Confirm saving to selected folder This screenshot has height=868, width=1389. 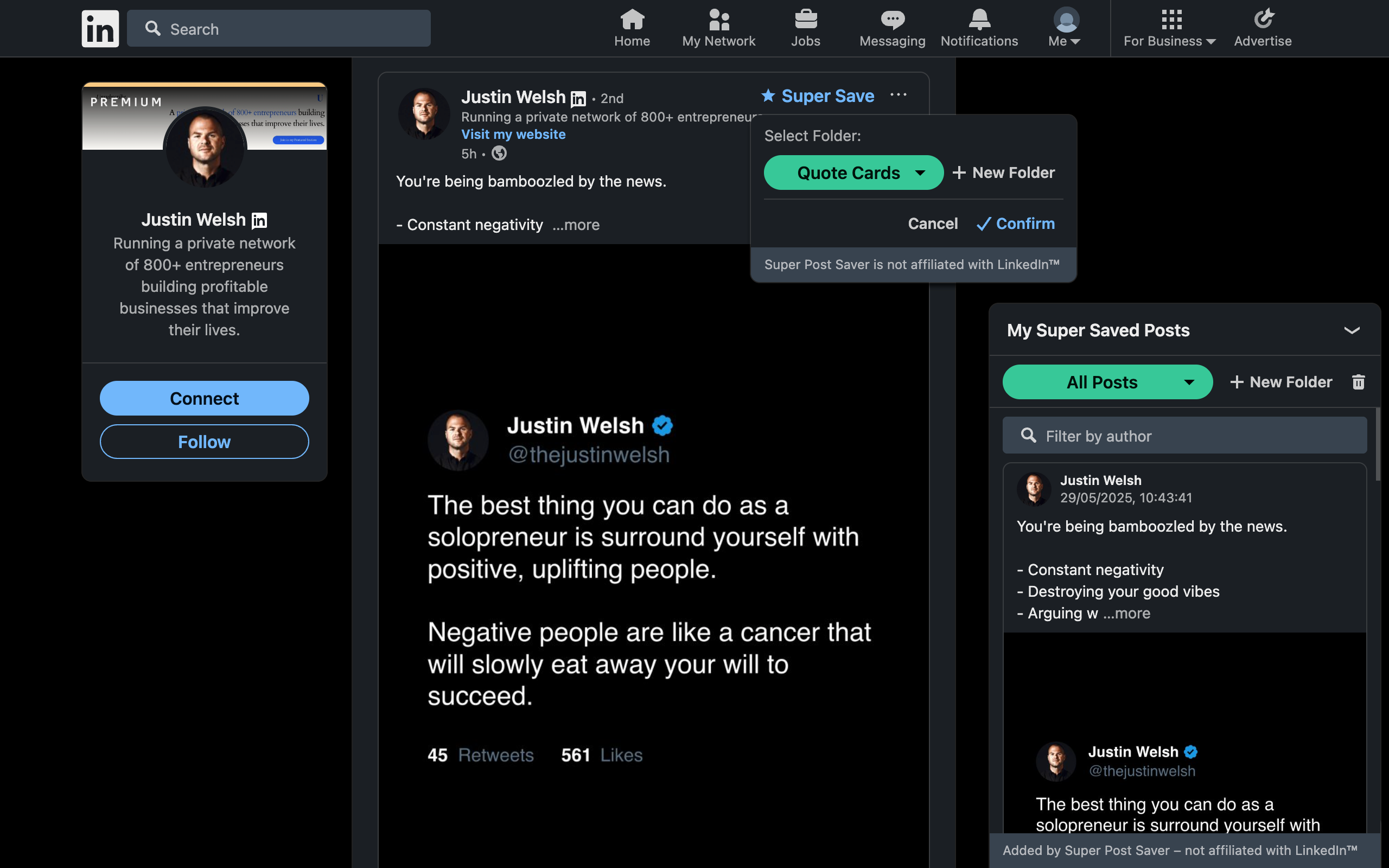(x=1015, y=224)
